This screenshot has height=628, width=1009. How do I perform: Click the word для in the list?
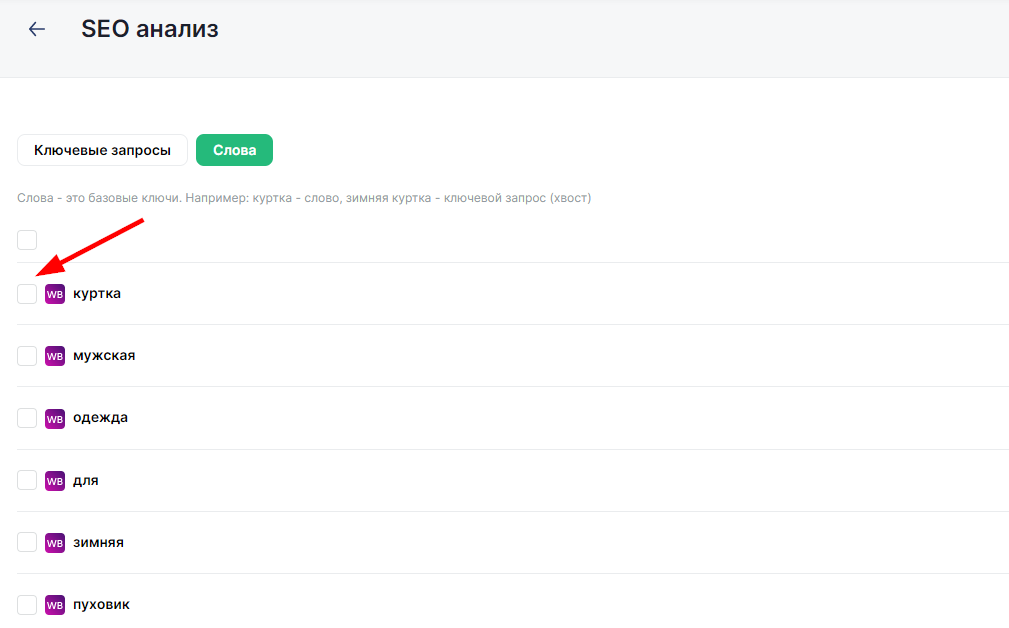86,481
